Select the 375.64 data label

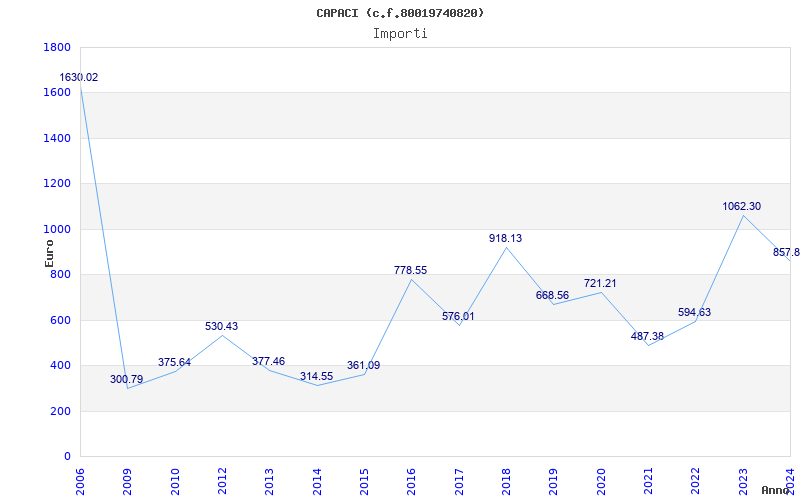[174, 362]
